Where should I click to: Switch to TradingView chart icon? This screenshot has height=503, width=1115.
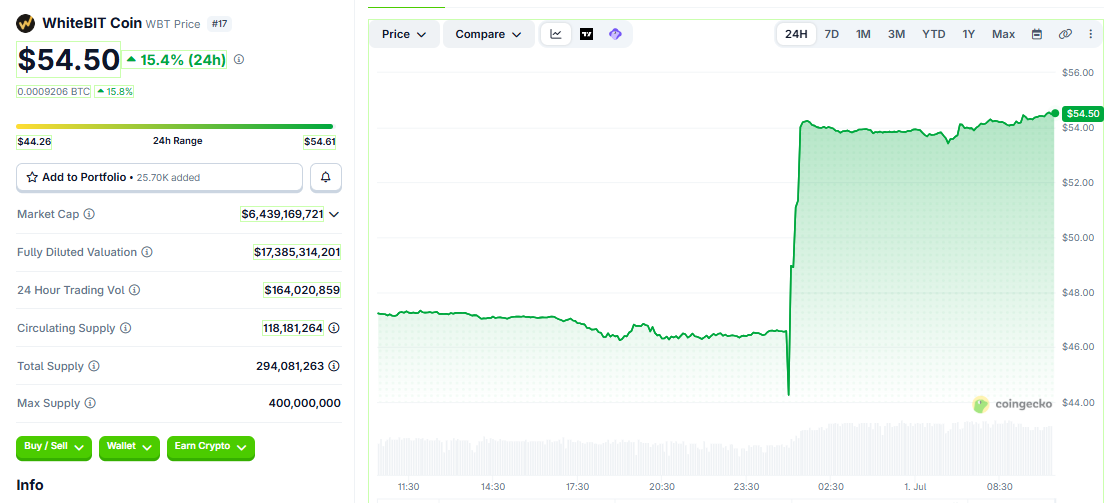(587, 34)
